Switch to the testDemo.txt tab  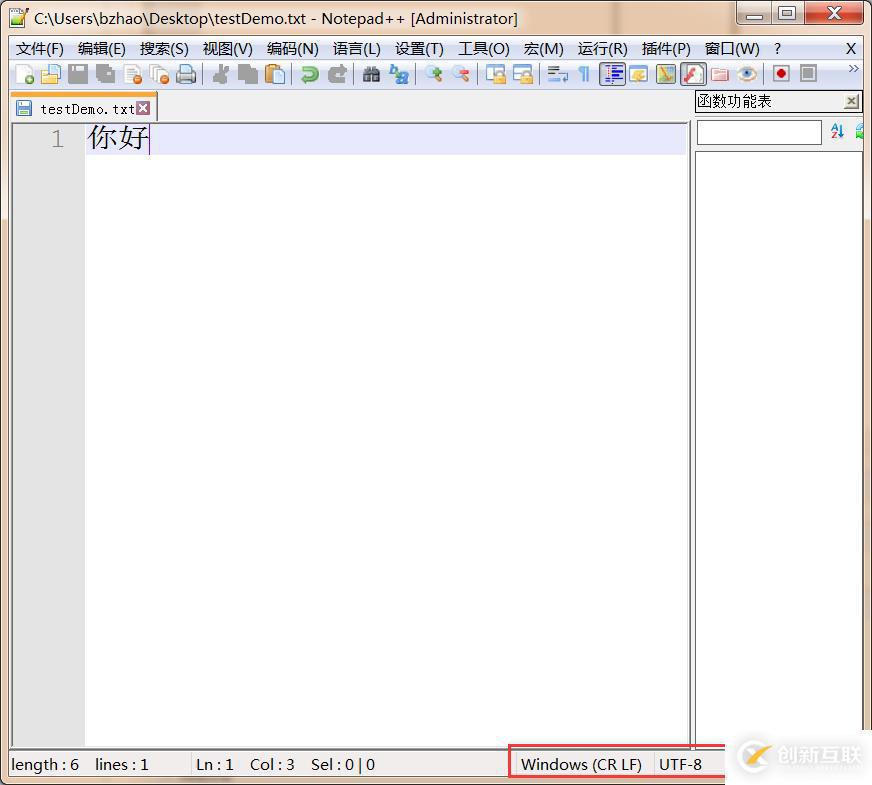click(80, 107)
